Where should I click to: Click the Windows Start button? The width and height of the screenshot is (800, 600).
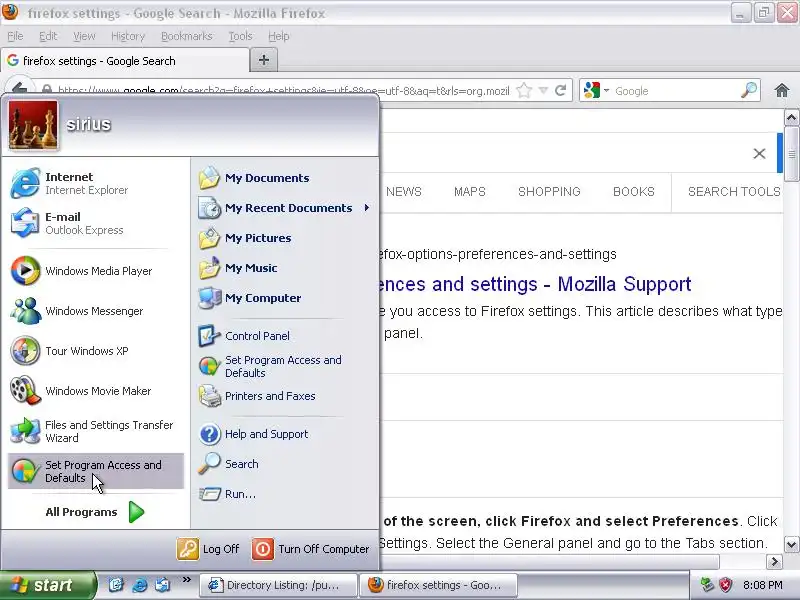pyautogui.click(x=47, y=585)
